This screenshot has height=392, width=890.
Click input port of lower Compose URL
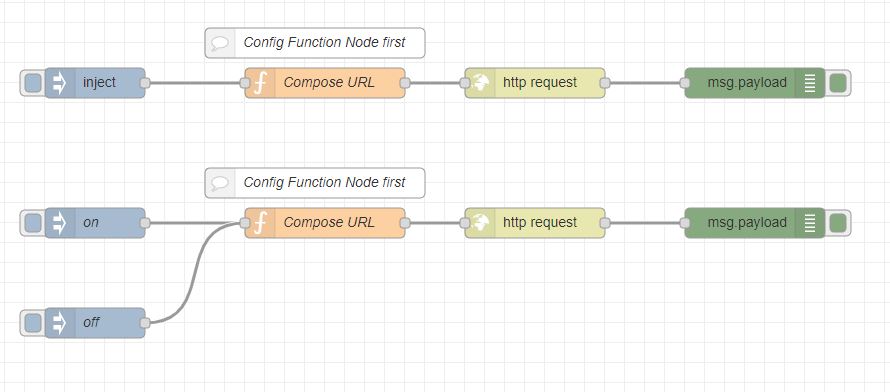tap(245, 223)
